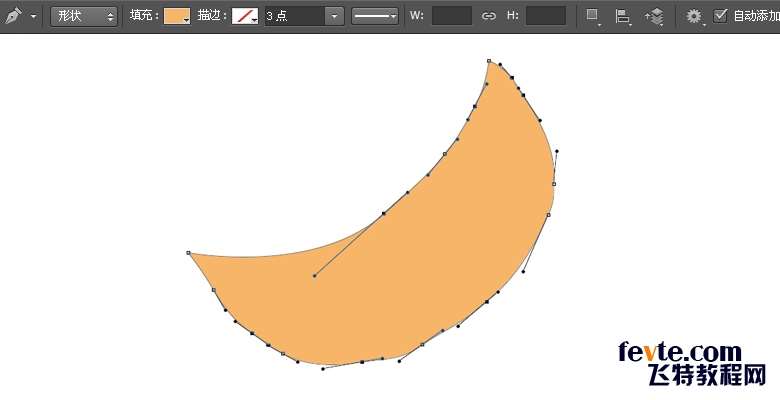Open the path operations icon
The width and height of the screenshot is (780, 400).
coord(593,16)
